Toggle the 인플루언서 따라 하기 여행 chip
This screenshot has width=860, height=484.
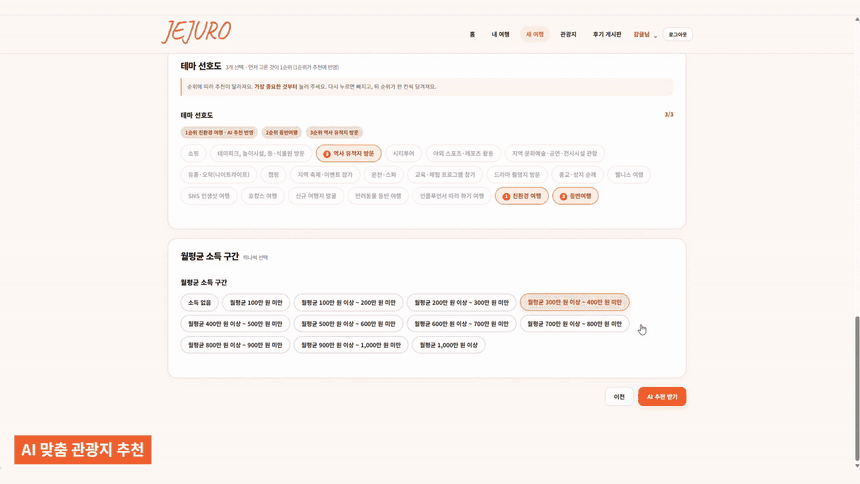pos(451,196)
